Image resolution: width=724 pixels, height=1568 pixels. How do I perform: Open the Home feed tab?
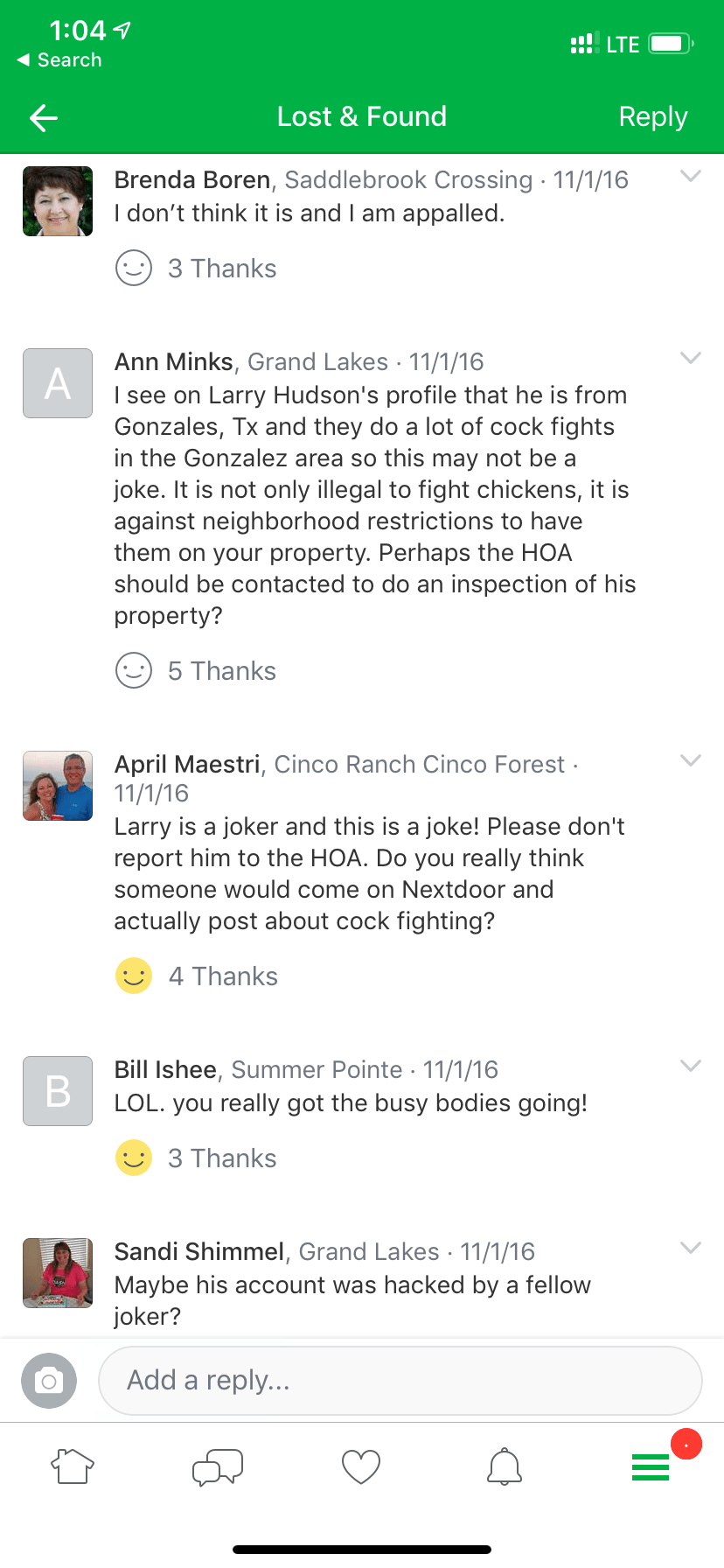(x=73, y=1466)
